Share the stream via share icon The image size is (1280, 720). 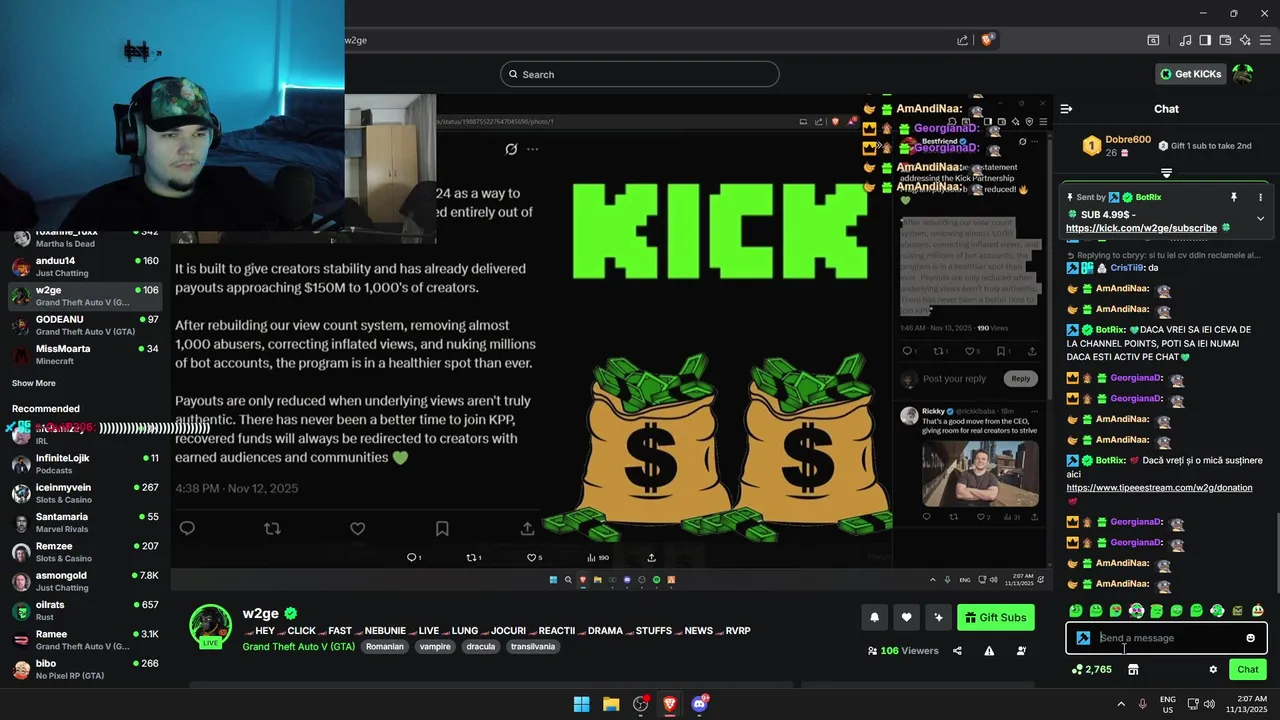(957, 651)
